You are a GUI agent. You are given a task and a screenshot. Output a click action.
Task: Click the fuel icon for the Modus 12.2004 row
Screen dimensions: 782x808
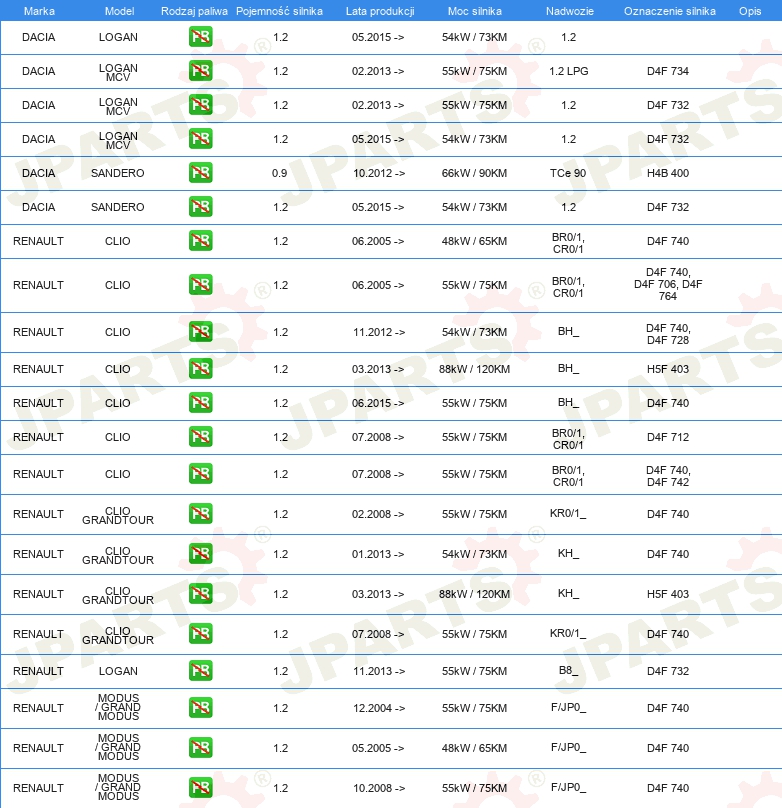(x=200, y=708)
